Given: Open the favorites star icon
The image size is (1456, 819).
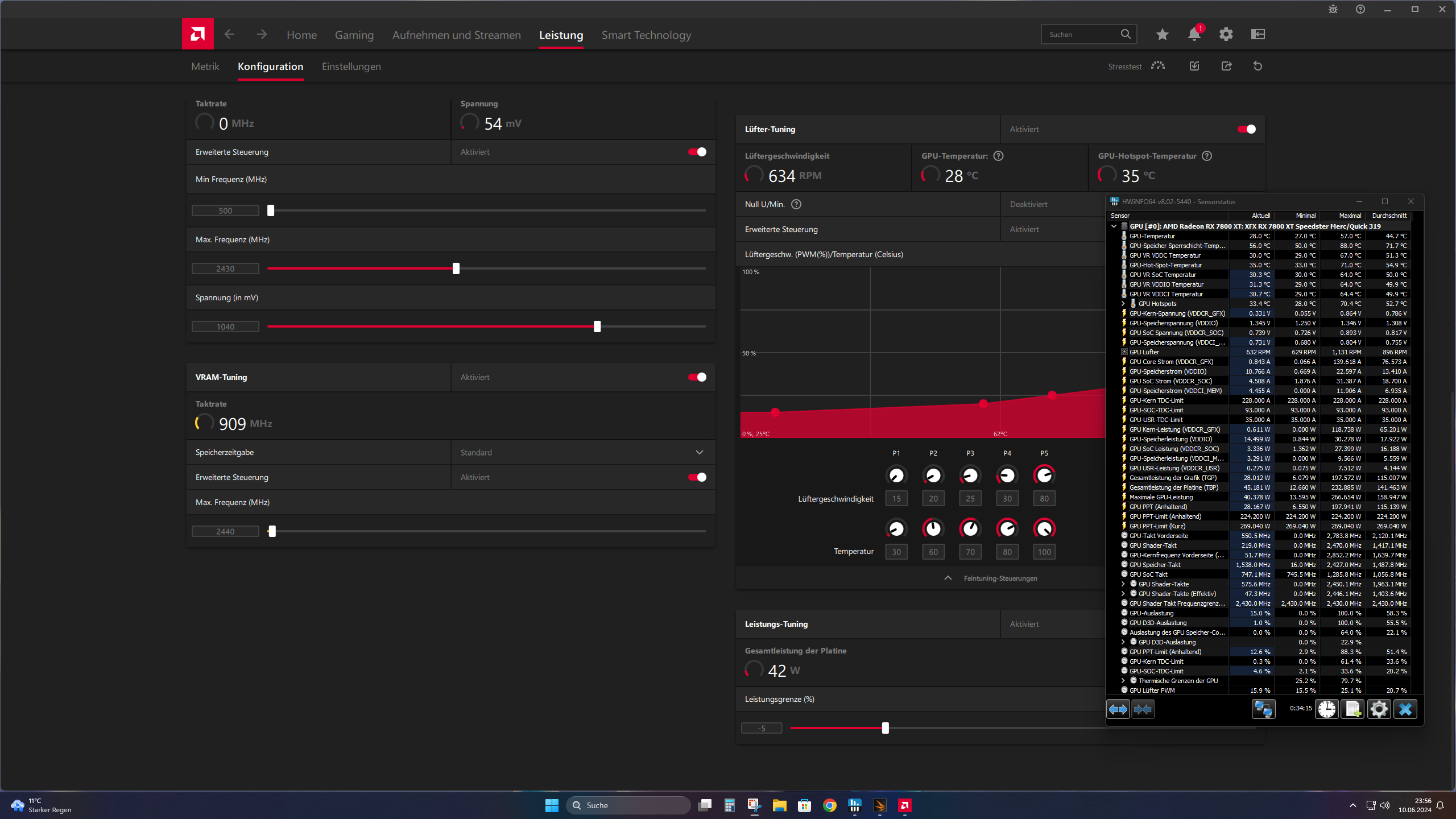Looking at the screenshot, I should point(1162,34).
